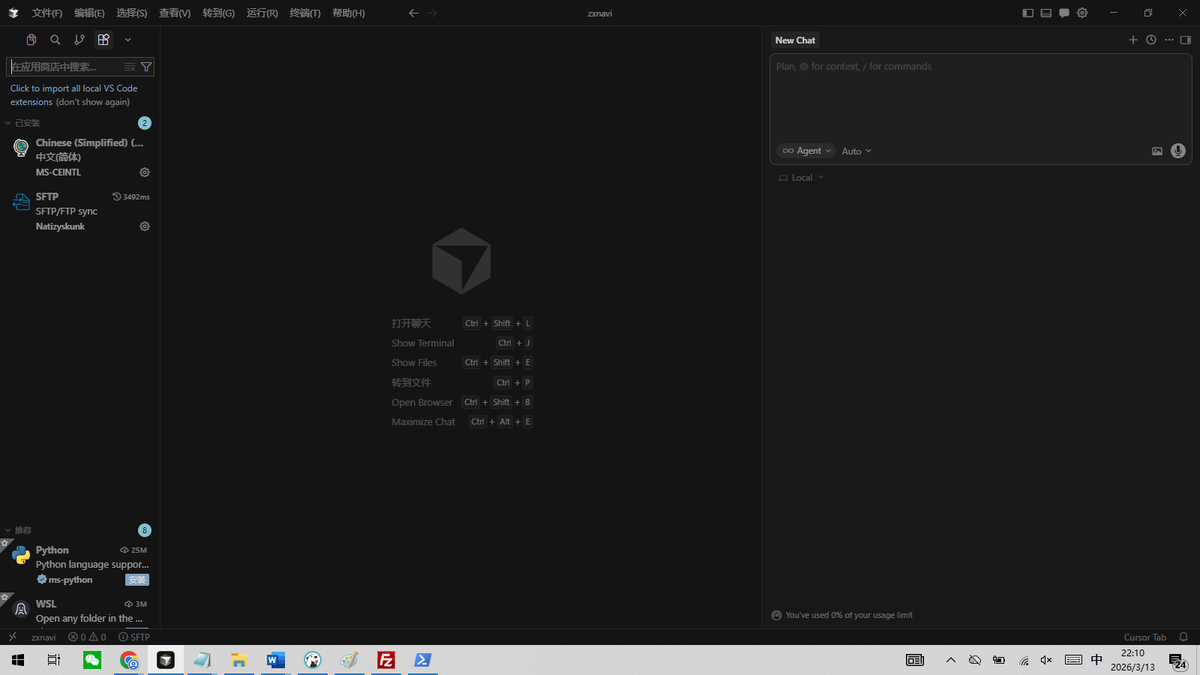Click the extension marketplace search field
Viewport: 1200px width, 675px height.
65,67
